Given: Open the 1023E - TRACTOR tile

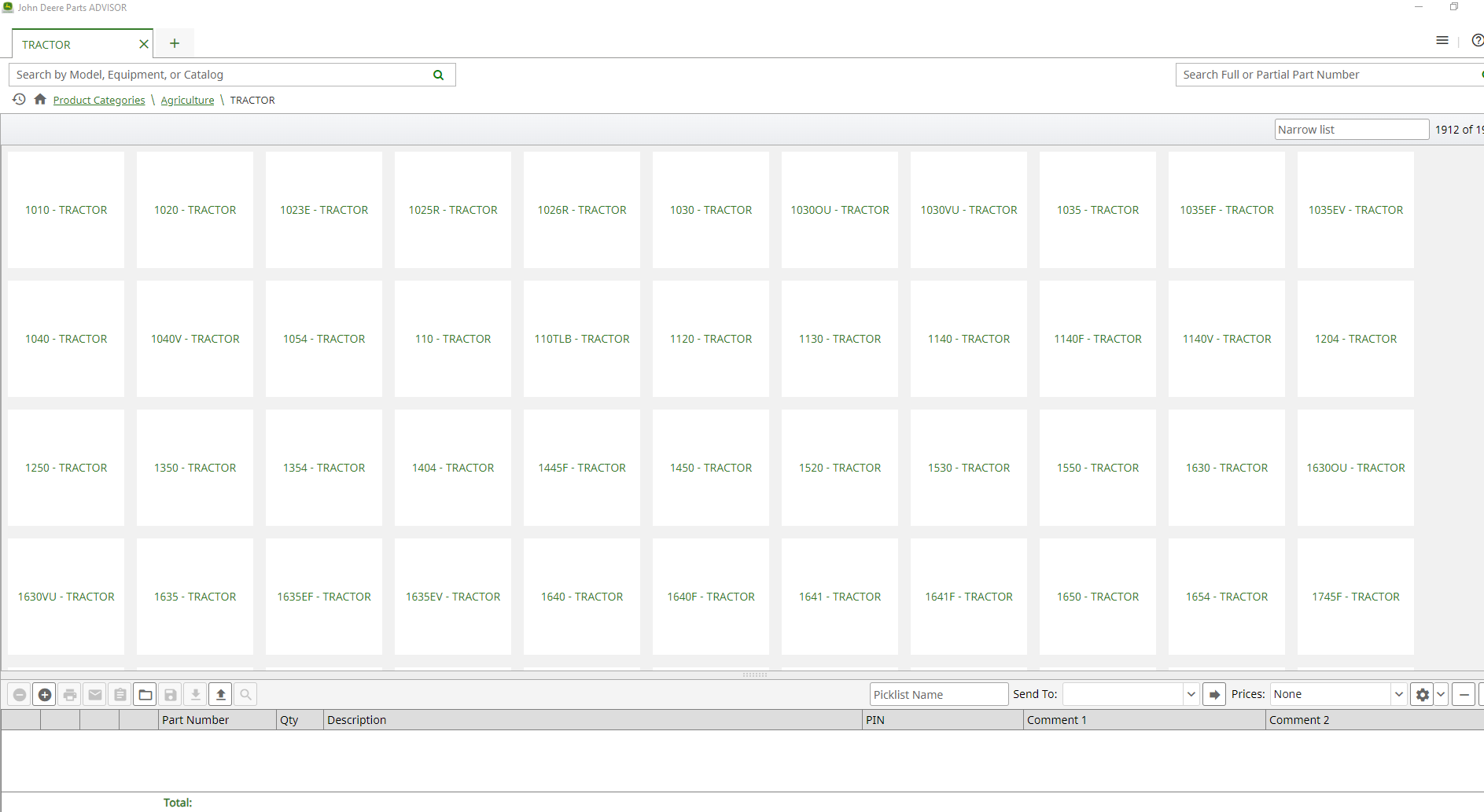Looking at the screenshot, I should pyautogui.click(x=324, y=210).
